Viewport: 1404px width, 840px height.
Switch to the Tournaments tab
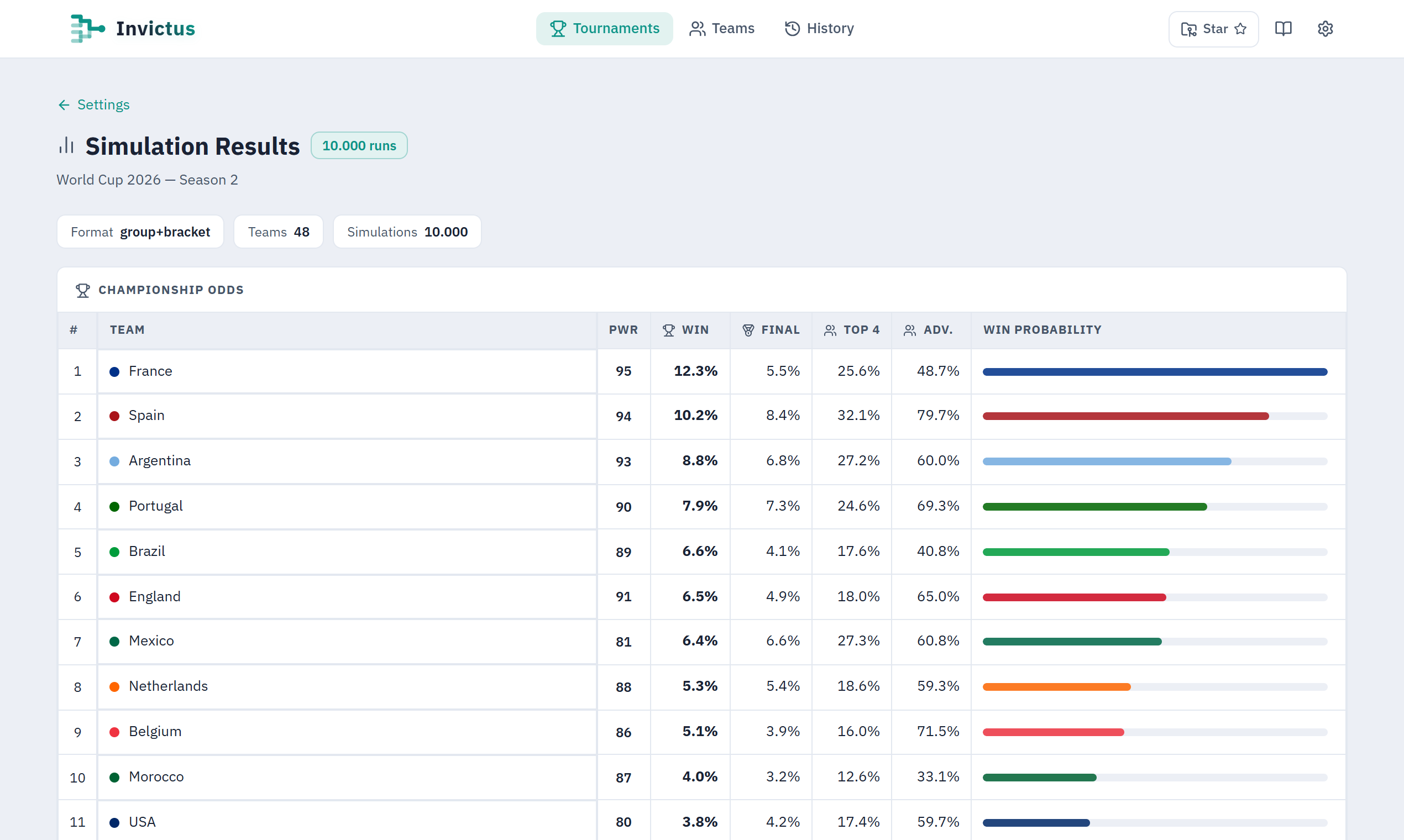pyautogui.click(x=604, y=28)
